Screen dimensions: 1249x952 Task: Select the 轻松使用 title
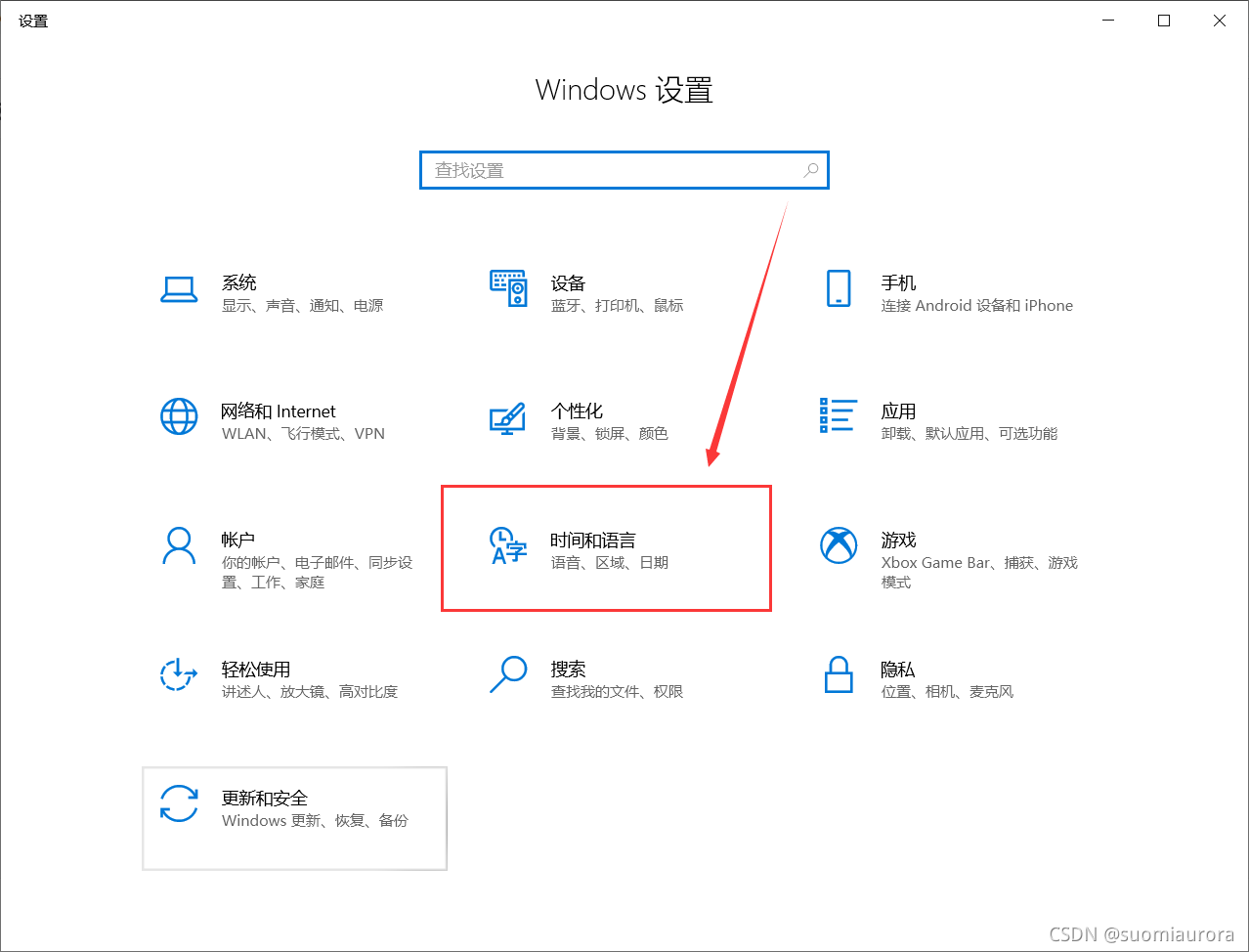coord(256,670)
